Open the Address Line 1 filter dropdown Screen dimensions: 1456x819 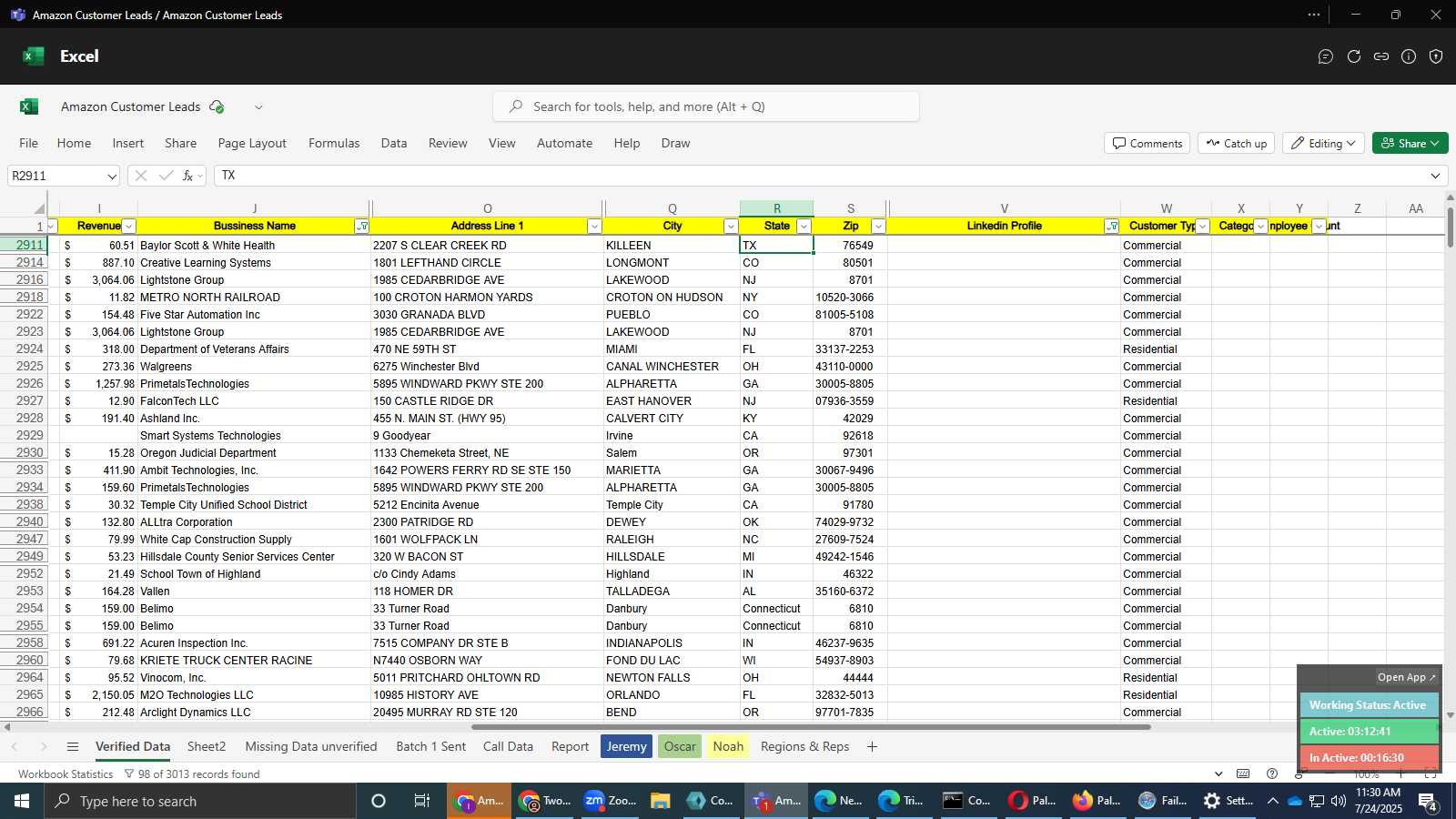point(594,226)
